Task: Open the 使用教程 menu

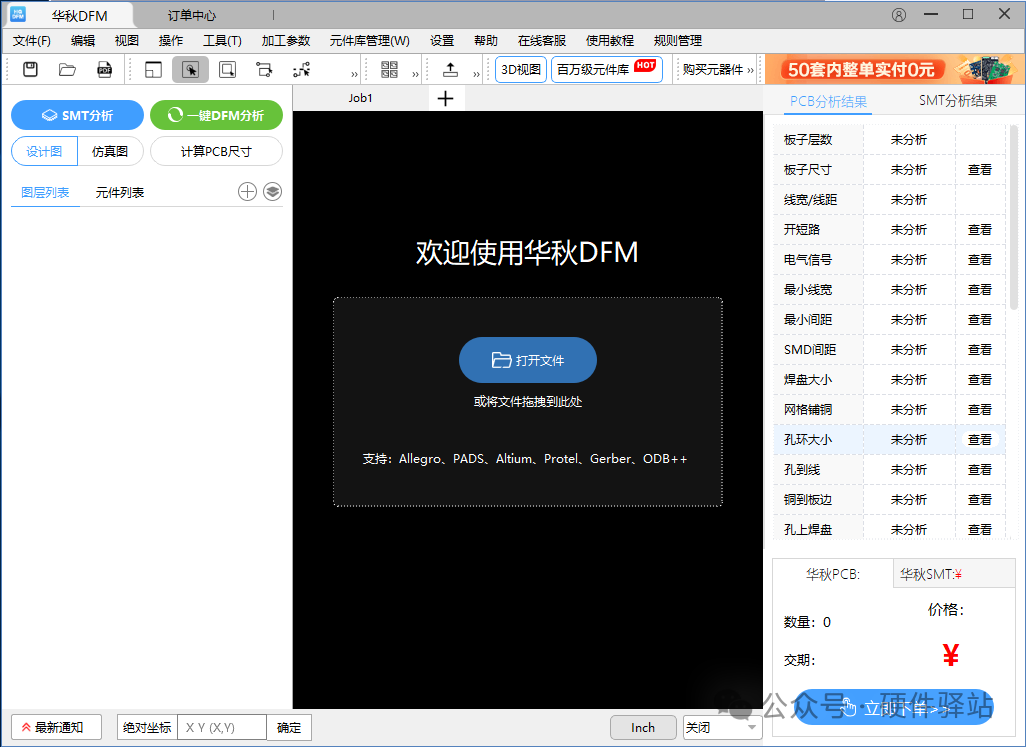Action: (x=610, y=41)
